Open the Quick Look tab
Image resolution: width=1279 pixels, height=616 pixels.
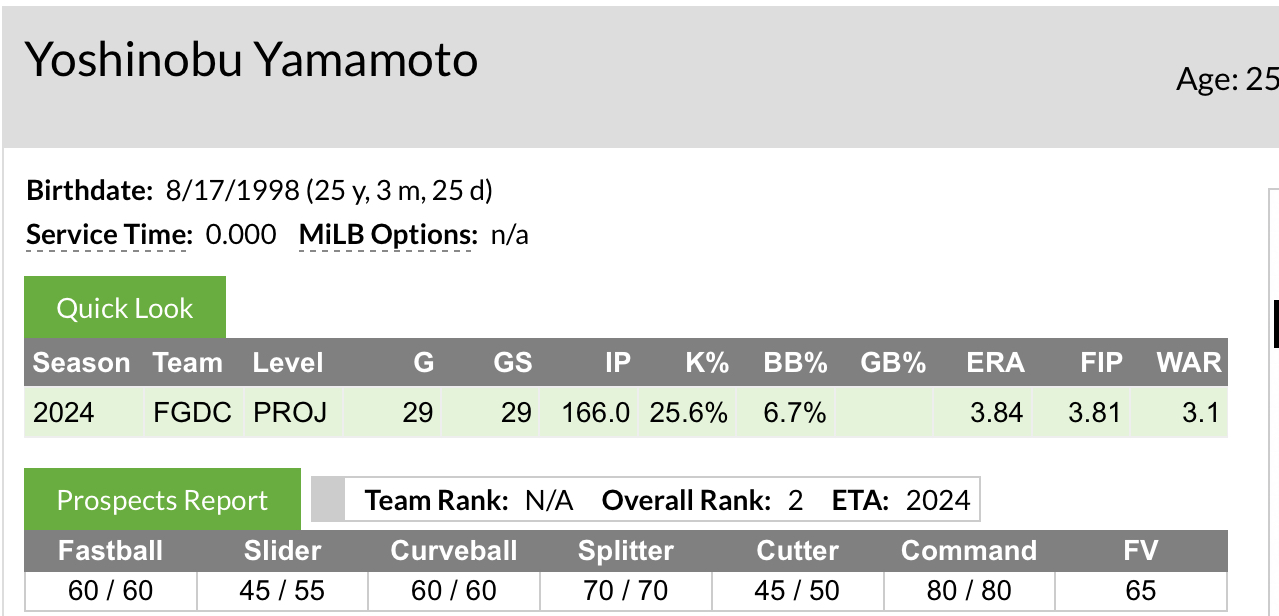pos(125,308)
